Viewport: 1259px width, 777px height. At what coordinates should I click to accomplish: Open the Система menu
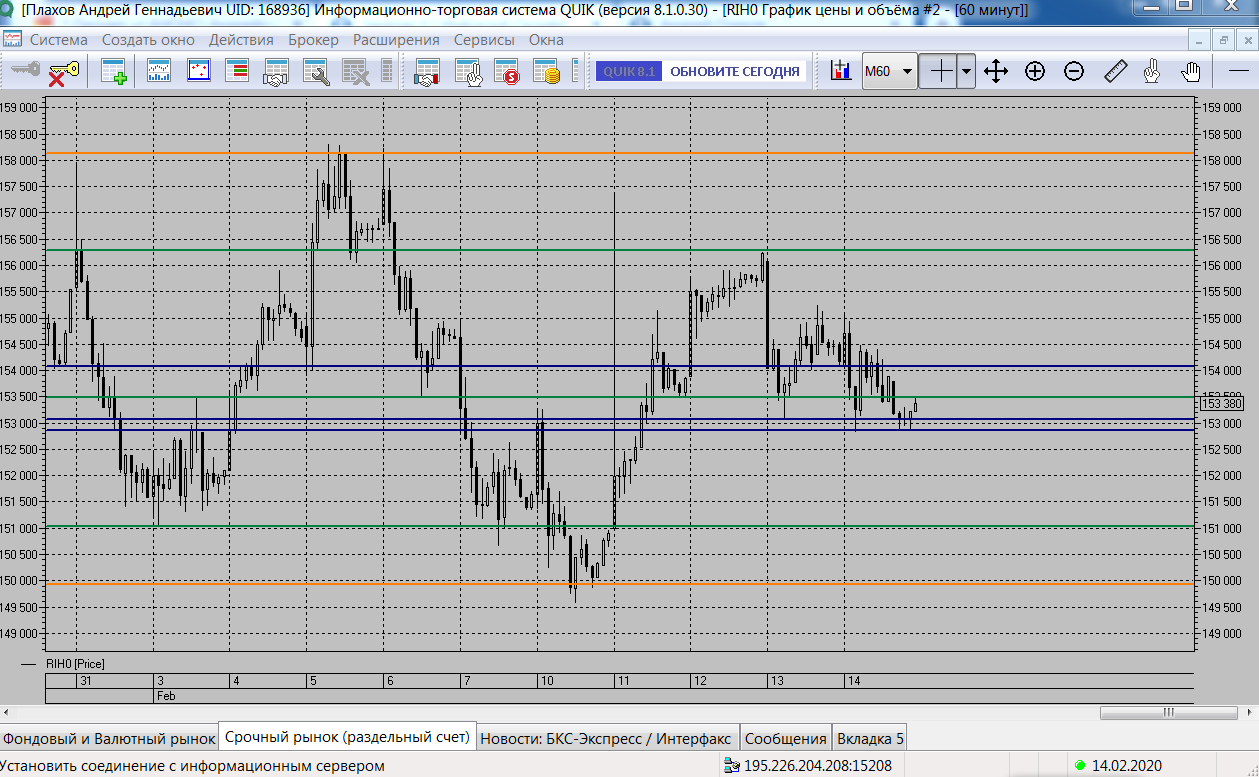[59, 40]
